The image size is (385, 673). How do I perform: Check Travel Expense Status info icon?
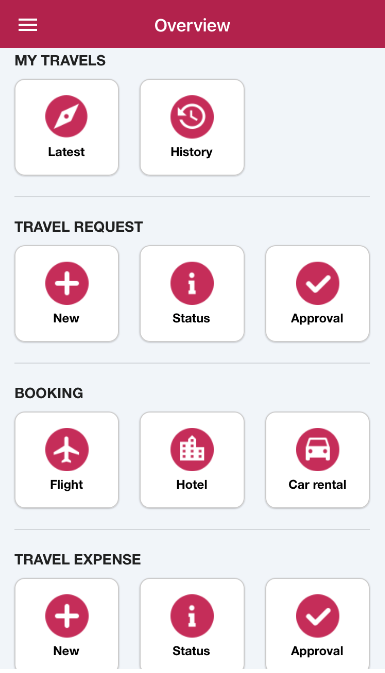tap(192, 615)
